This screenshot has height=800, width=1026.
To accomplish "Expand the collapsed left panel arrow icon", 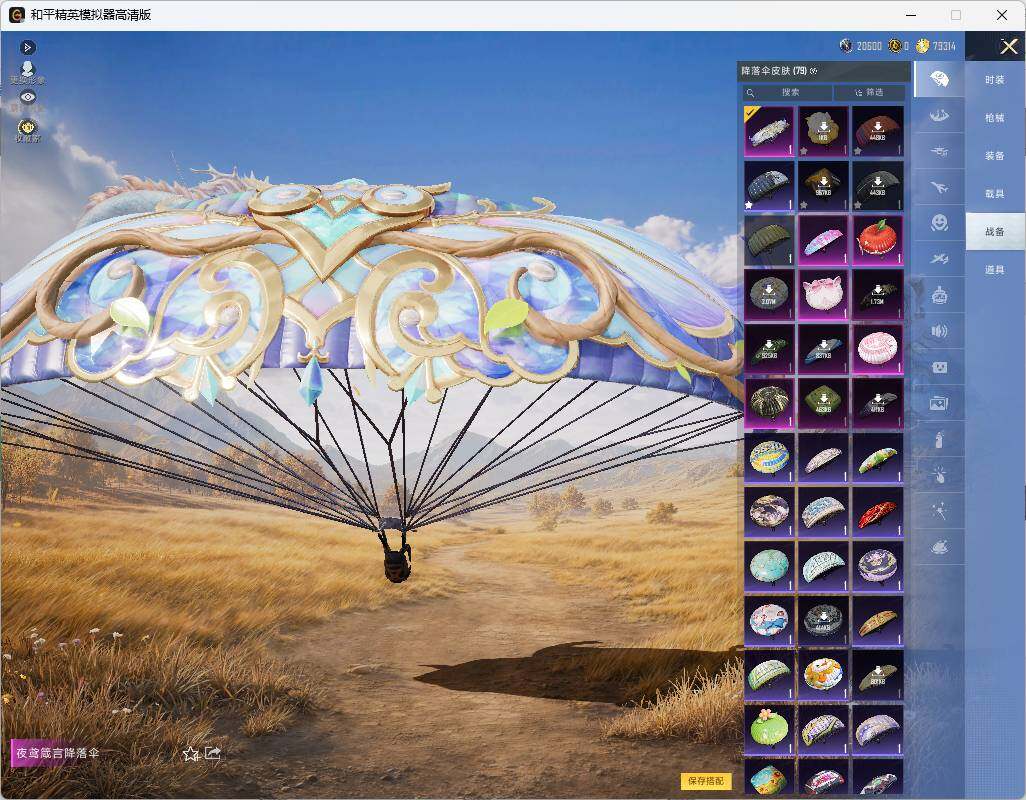I will coord(27,47).
